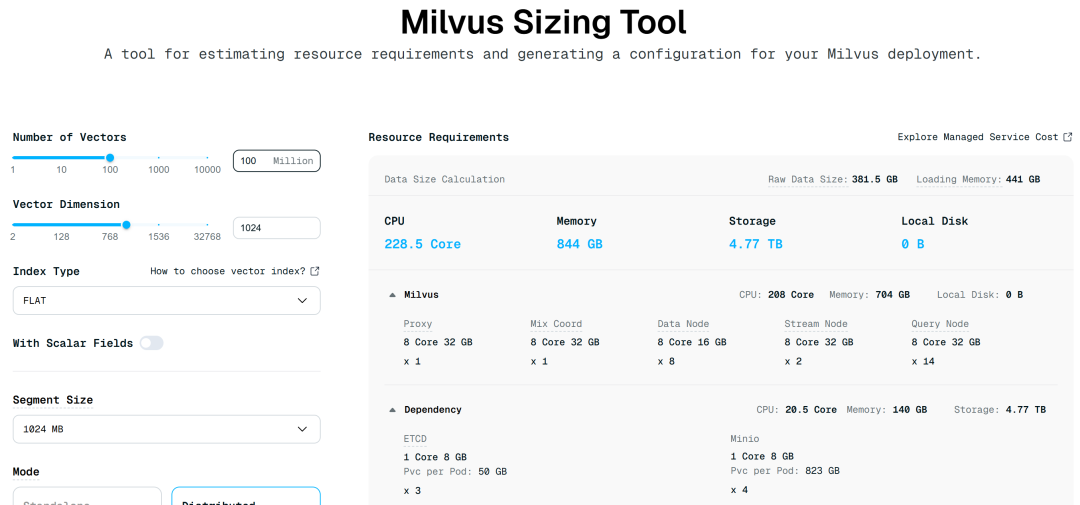Viewport: 1080px width, 505px height.
Task: Open How to choose vector index link
Action: pyautogui.click(x=227, y=271)
